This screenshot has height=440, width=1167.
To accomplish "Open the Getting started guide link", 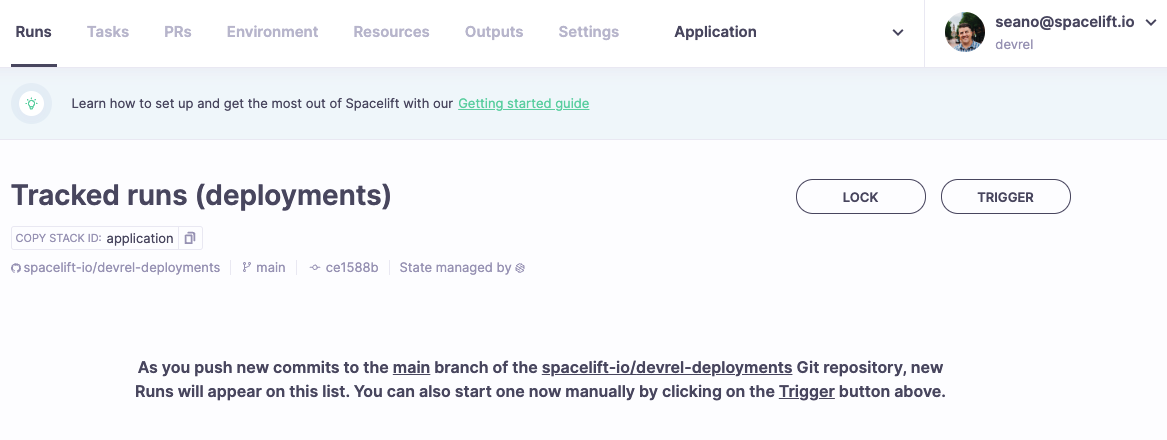I will [523, 103].
